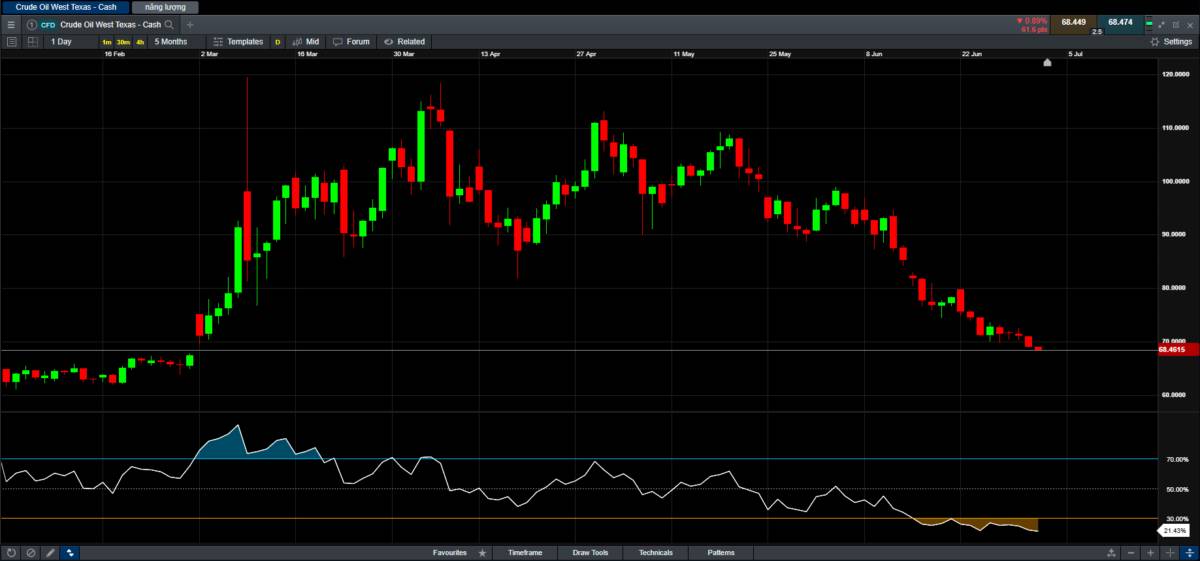
Task: Open chart Settings
Action: 1171,42
